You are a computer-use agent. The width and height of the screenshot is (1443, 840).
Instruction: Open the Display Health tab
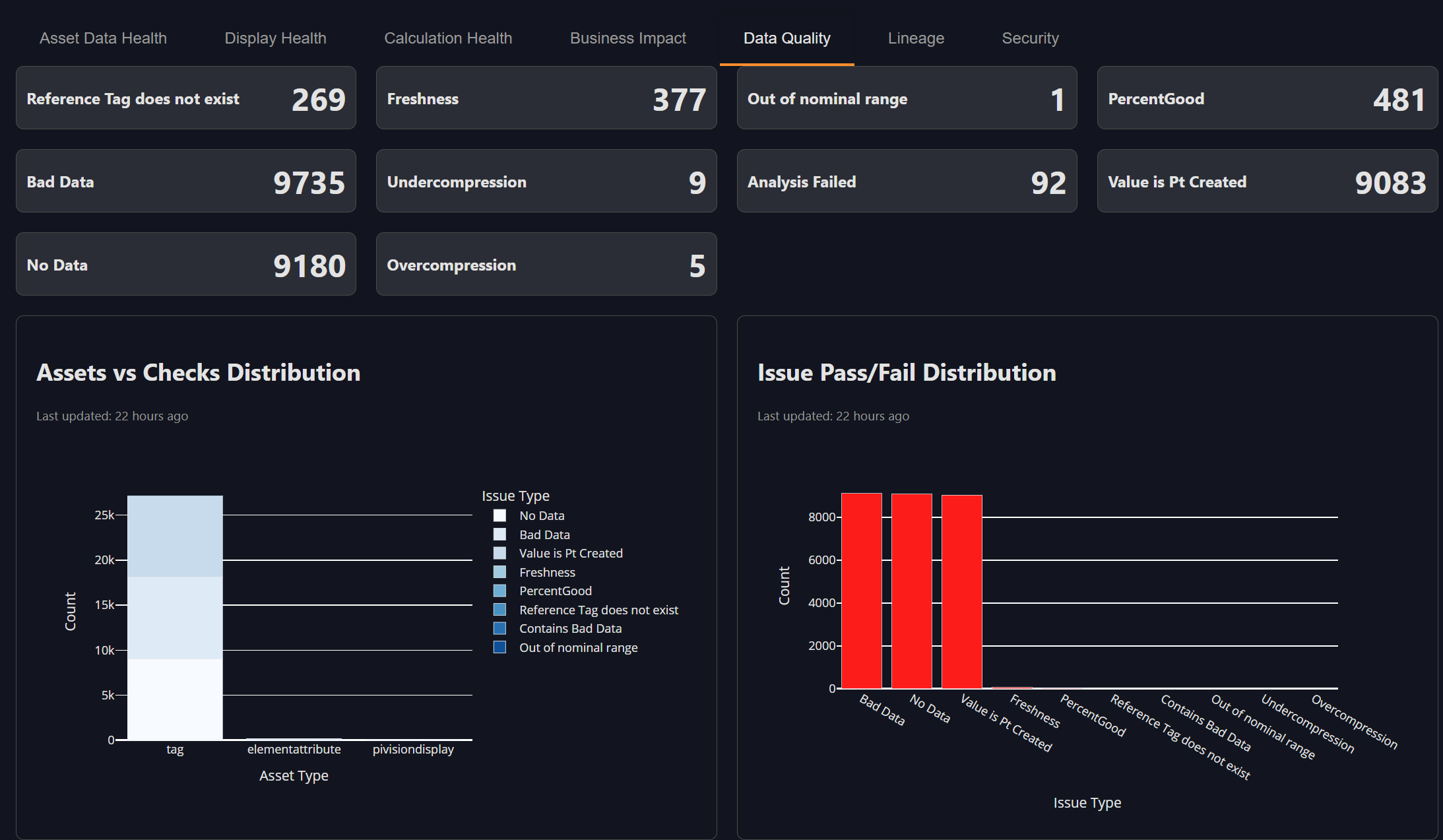point(275,38)
